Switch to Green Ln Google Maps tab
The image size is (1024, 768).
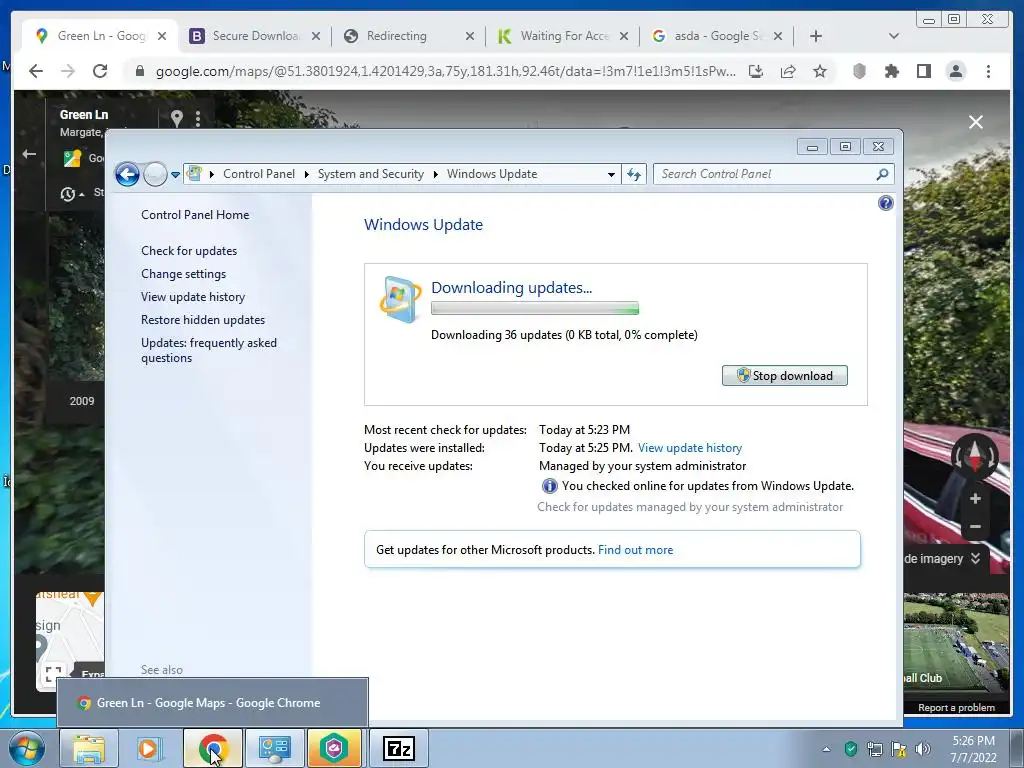[98, 36]
